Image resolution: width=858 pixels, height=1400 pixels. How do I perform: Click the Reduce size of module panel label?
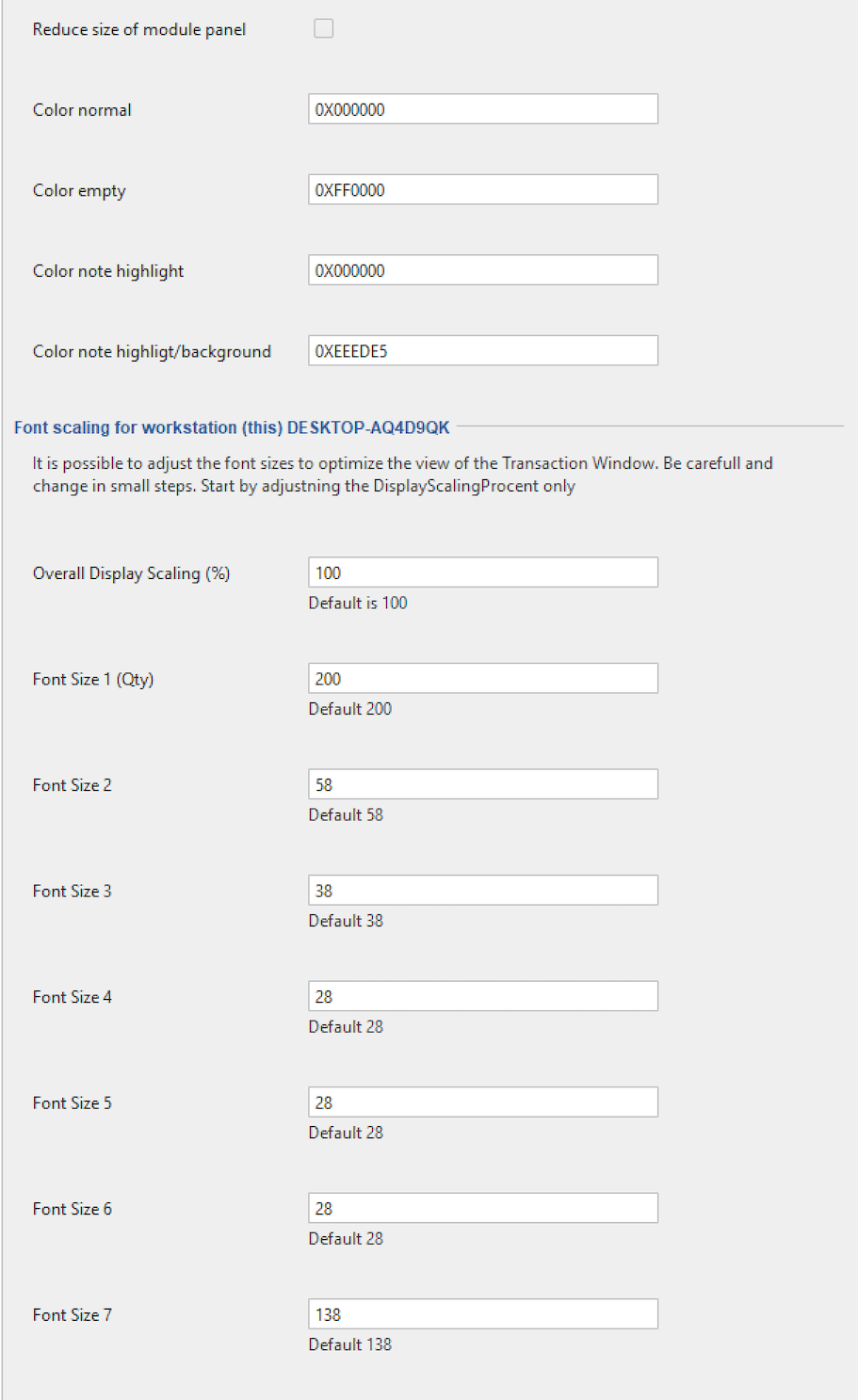click(x=139, y=30)
